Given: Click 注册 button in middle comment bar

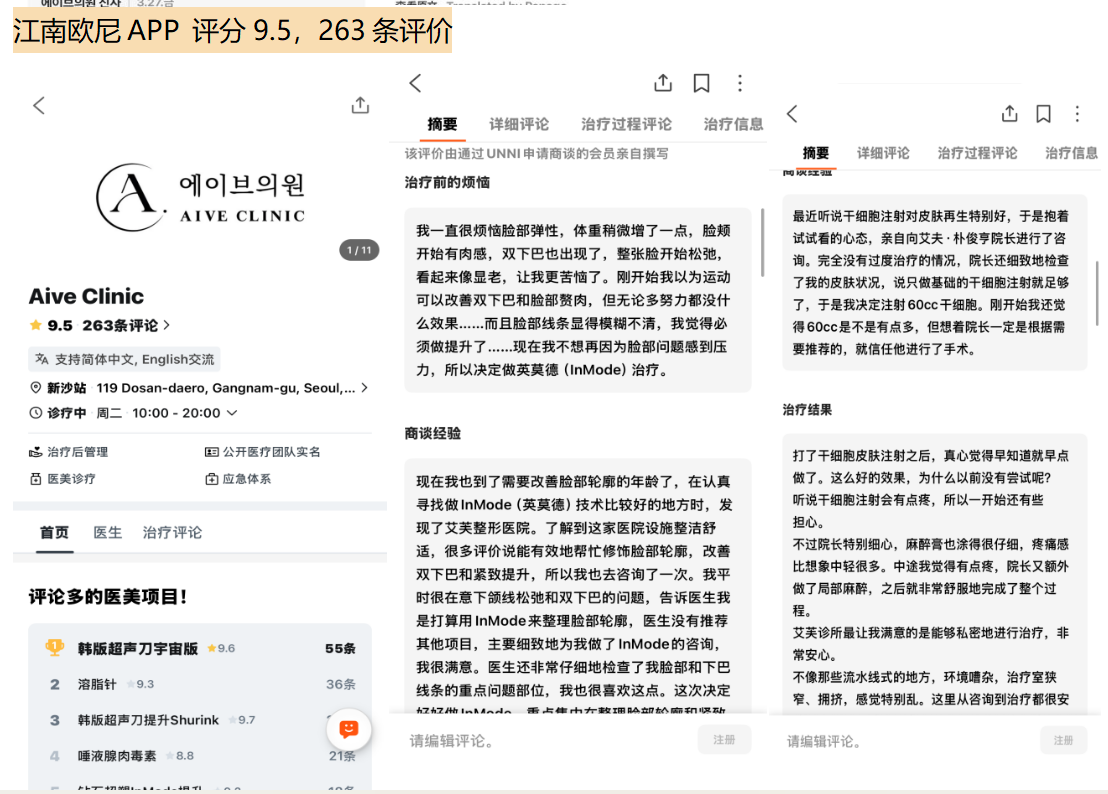Looking at the screenshot, I should (x=724, y=740).
